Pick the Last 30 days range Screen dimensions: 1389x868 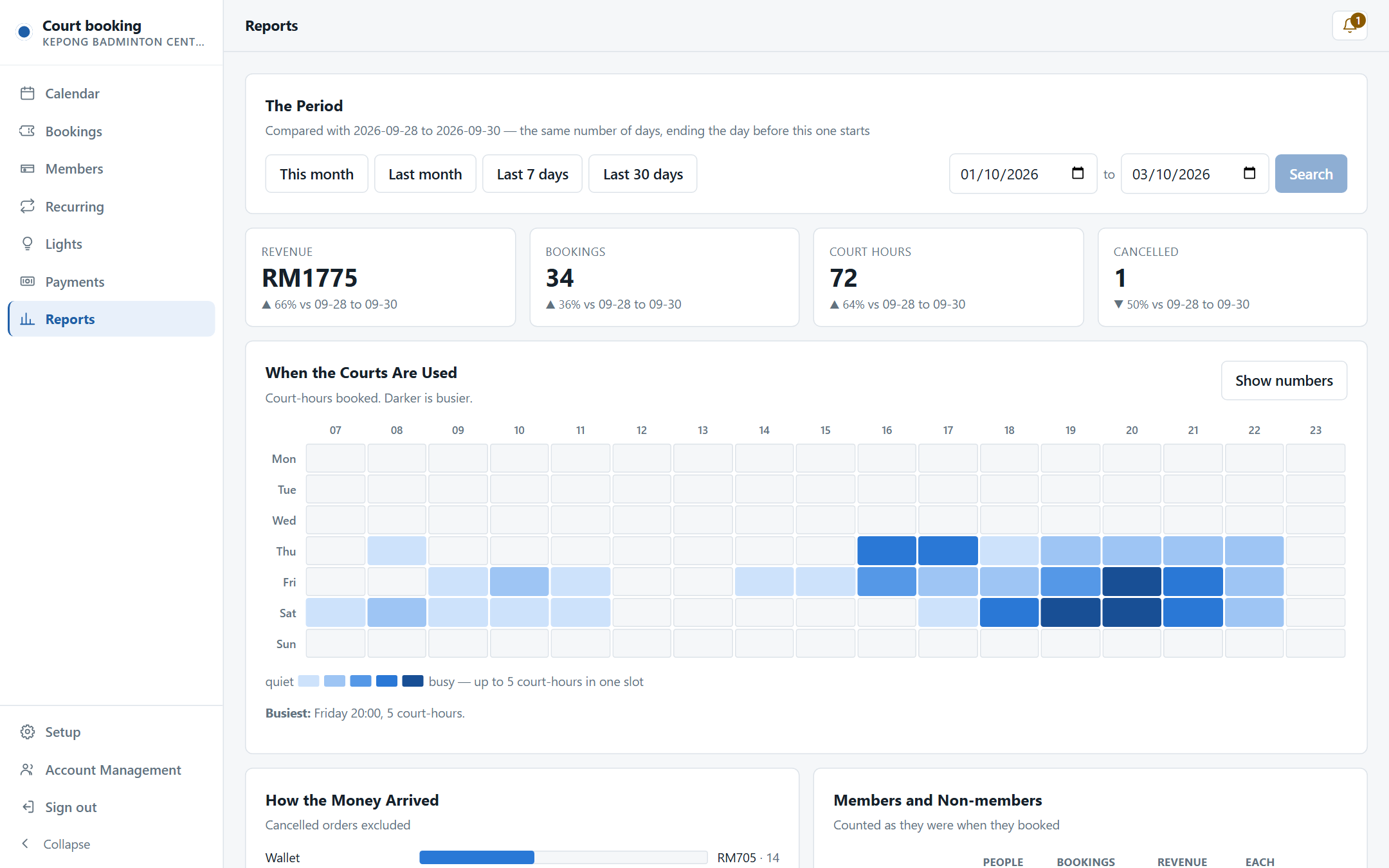pos(643,174)
